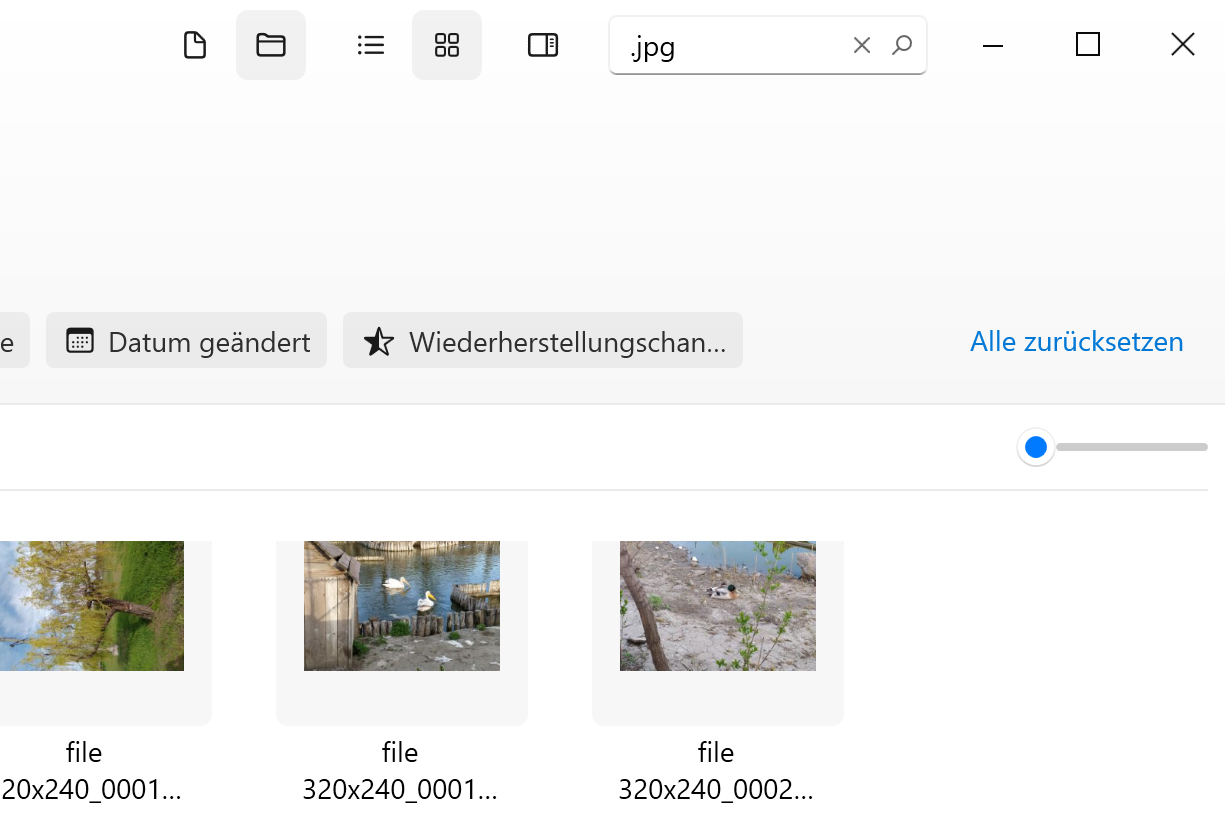The width and height of the screenshot is (1225, 816).
Task: Switch to list view layout
Action: pyautogui.click(x=371, y=45)
